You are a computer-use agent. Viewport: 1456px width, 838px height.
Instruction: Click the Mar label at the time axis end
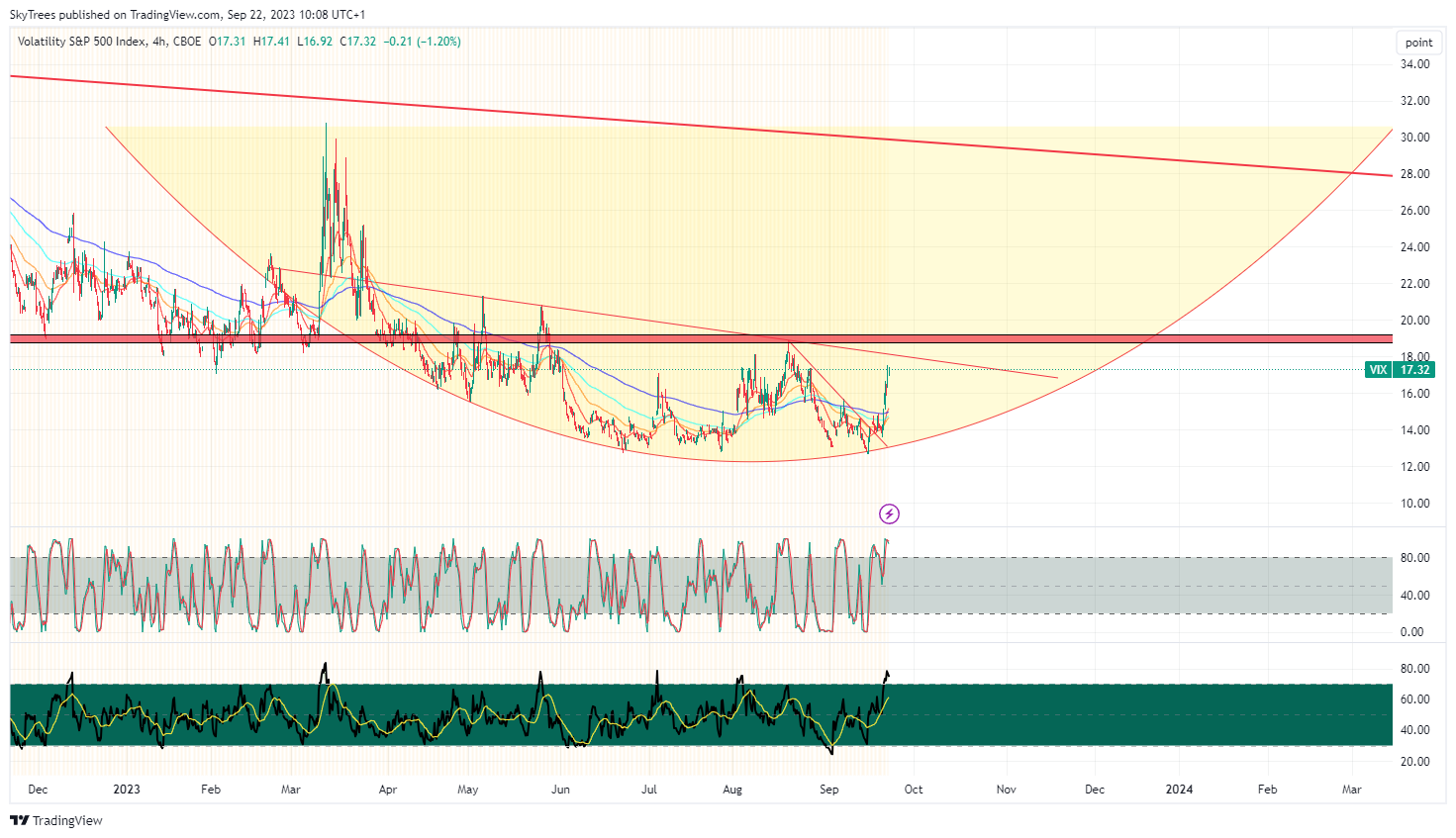(x=1351, y=790)
